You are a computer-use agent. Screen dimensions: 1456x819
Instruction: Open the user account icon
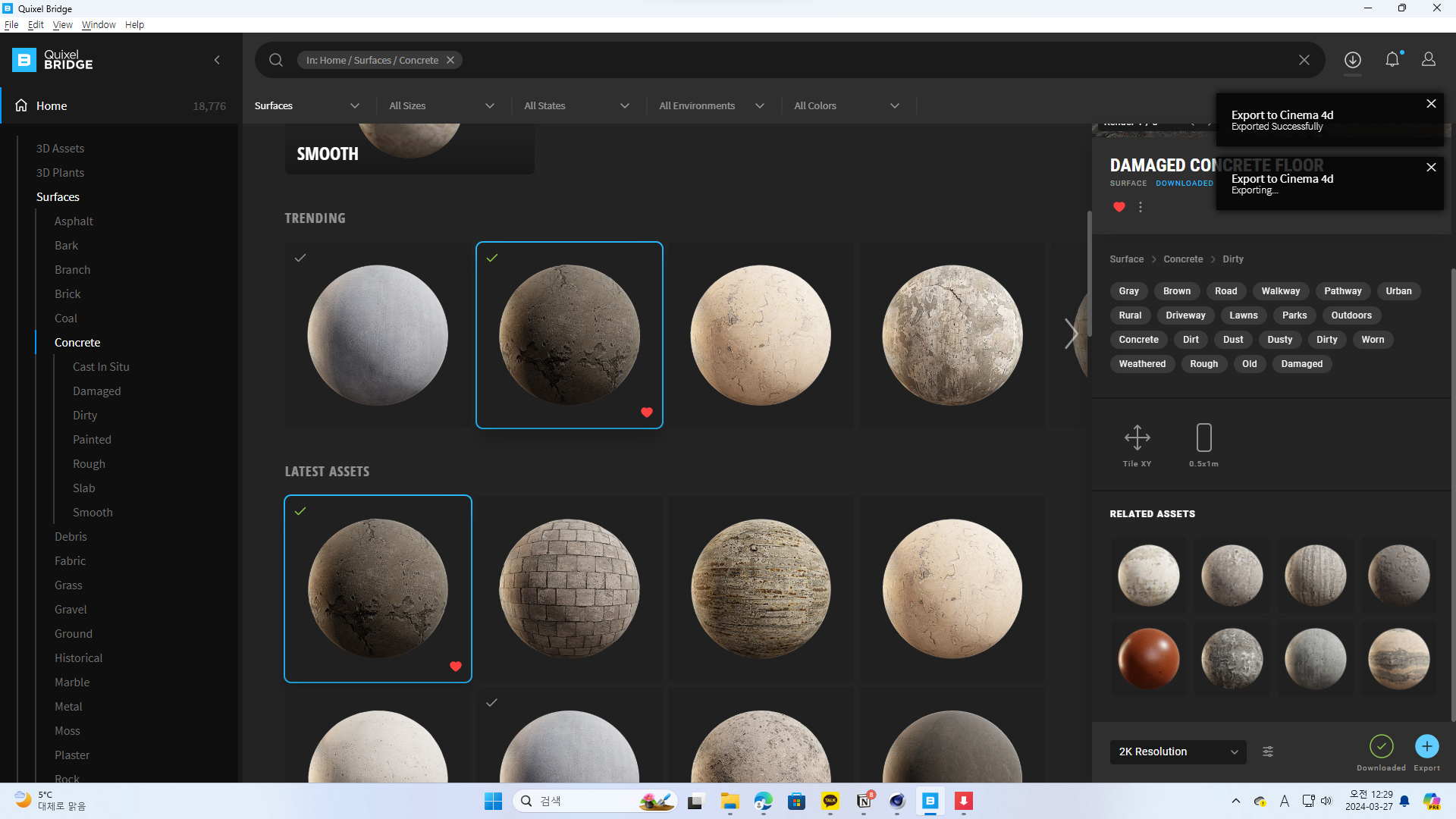click(x=1429, y=59)
